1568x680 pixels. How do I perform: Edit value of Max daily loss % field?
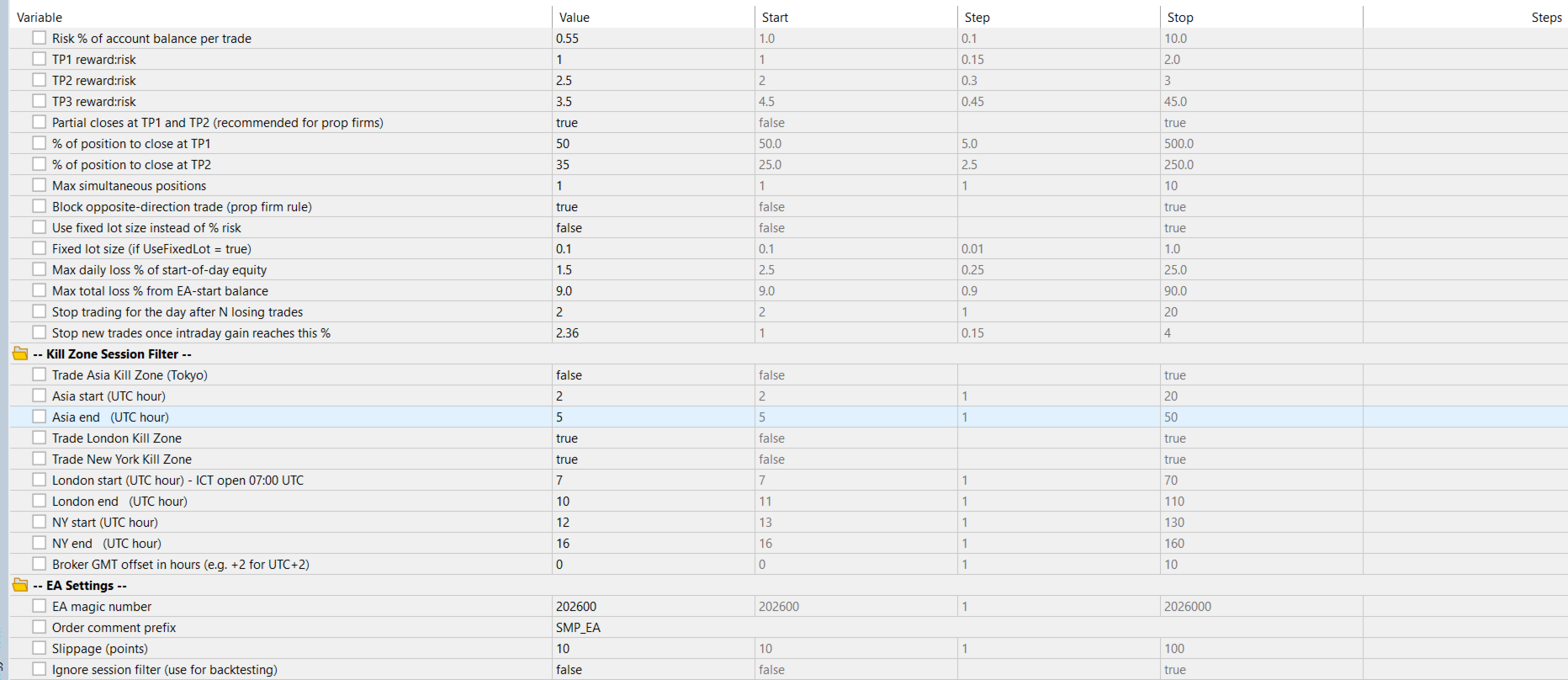tap(654, 270)
